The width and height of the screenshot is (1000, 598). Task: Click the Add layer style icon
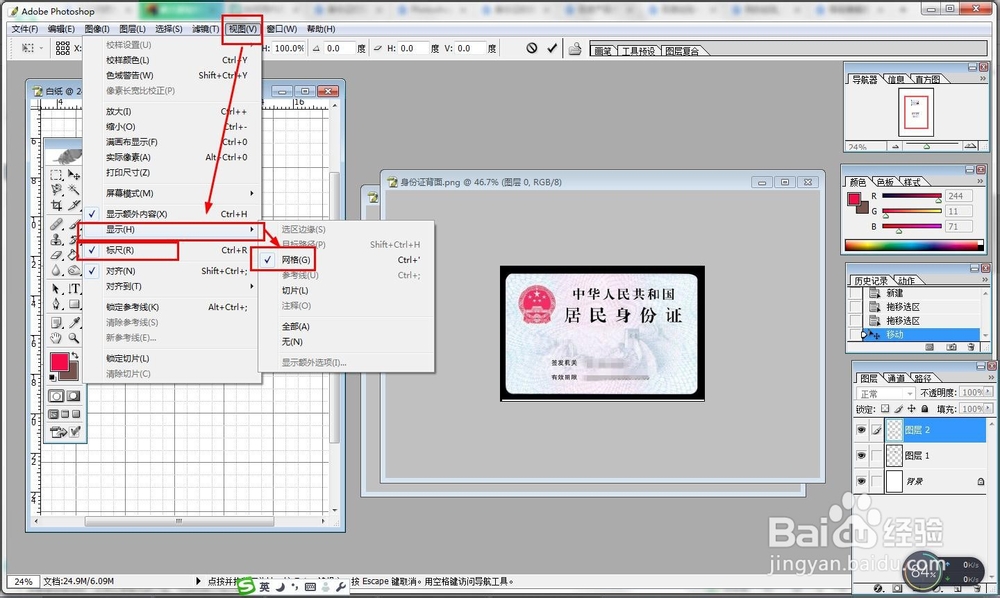878,588
